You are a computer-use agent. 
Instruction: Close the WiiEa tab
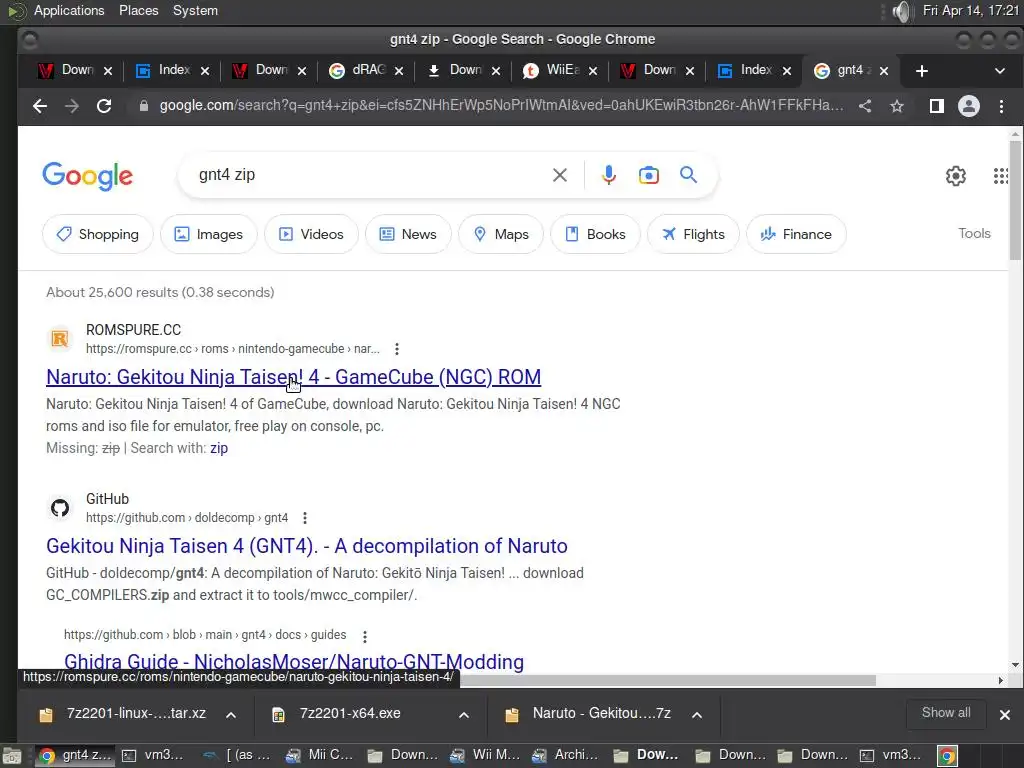(x=593, y=71)
